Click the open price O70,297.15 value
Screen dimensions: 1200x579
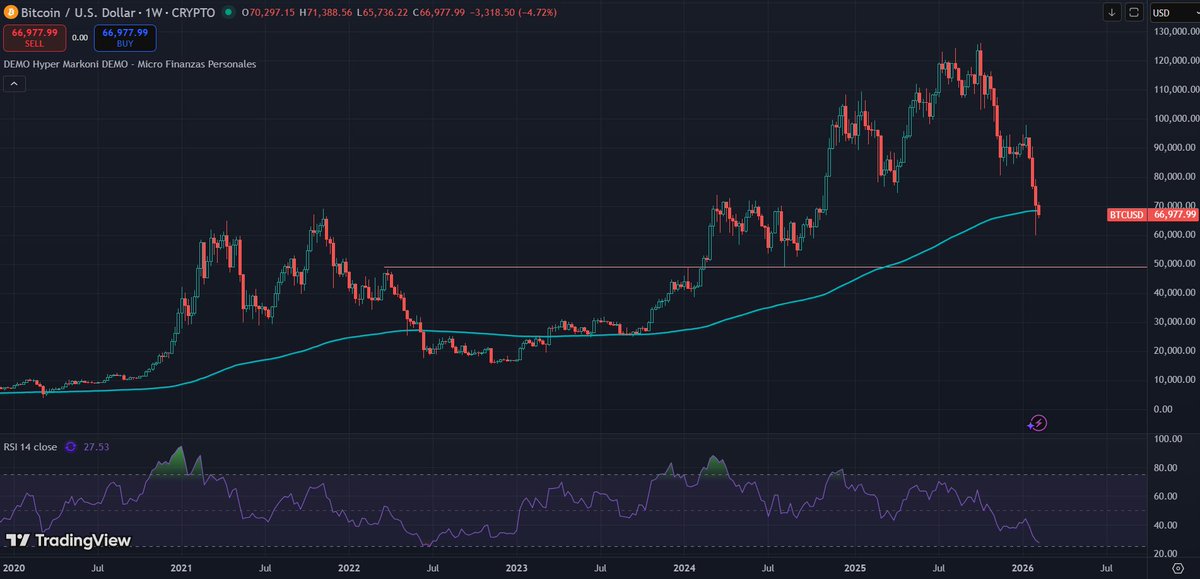pos(268,13)
